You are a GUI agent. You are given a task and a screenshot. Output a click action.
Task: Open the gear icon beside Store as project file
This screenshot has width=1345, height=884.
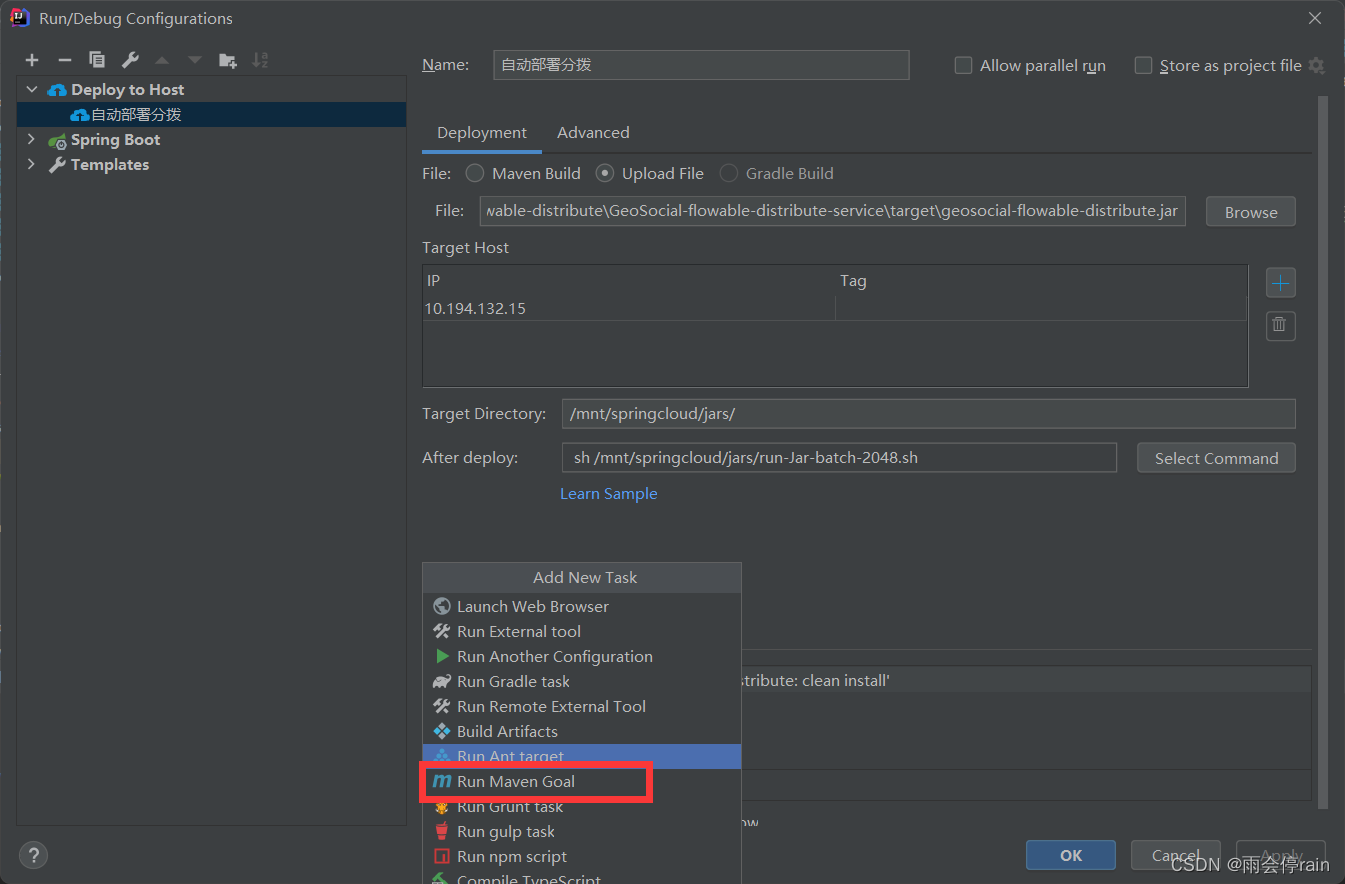pos(1316,65)
